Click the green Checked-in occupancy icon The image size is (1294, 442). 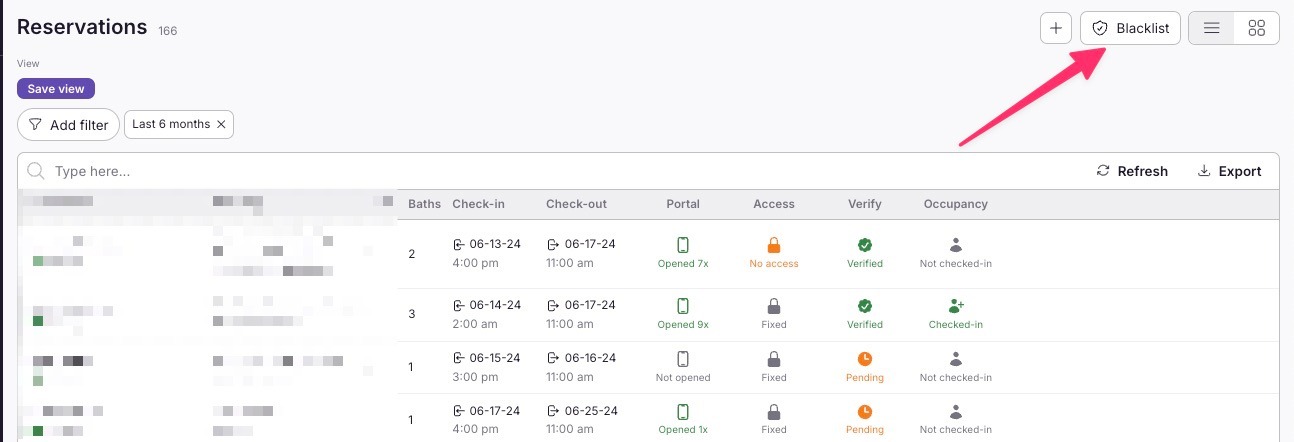click(955, 306)
